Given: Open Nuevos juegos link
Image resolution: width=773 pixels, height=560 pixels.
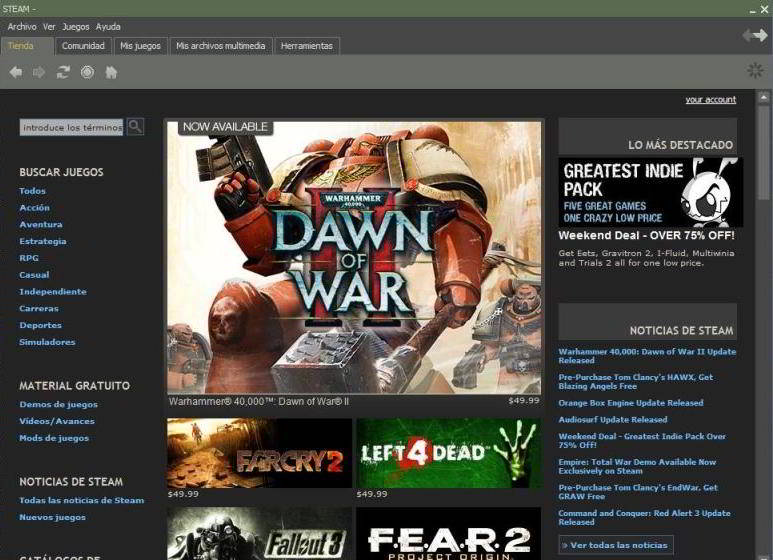Looking at the screenshot, I should [52, 517].
